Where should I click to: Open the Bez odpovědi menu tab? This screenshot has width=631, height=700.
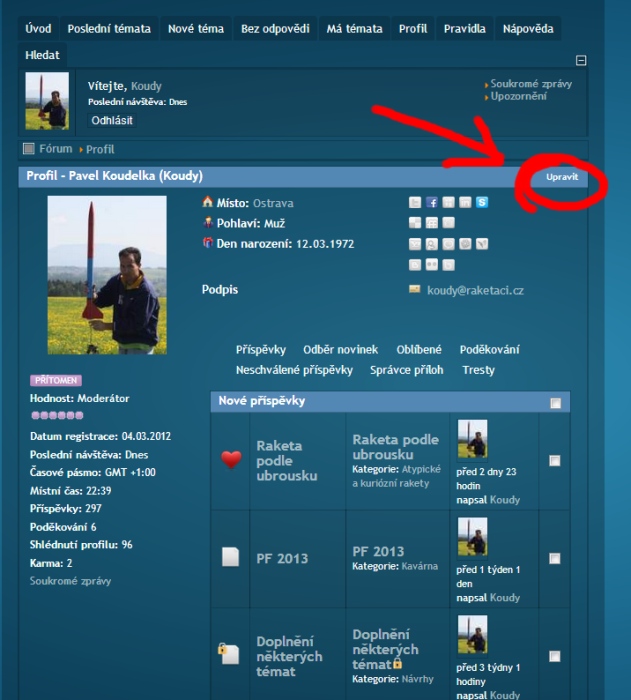275,29
